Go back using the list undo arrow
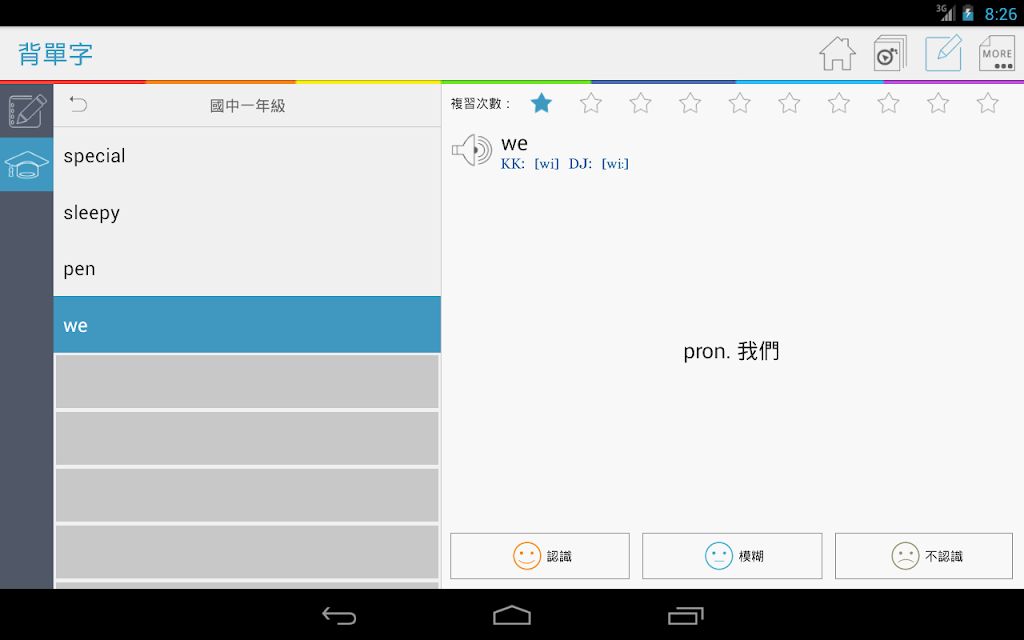 point(78,104)
